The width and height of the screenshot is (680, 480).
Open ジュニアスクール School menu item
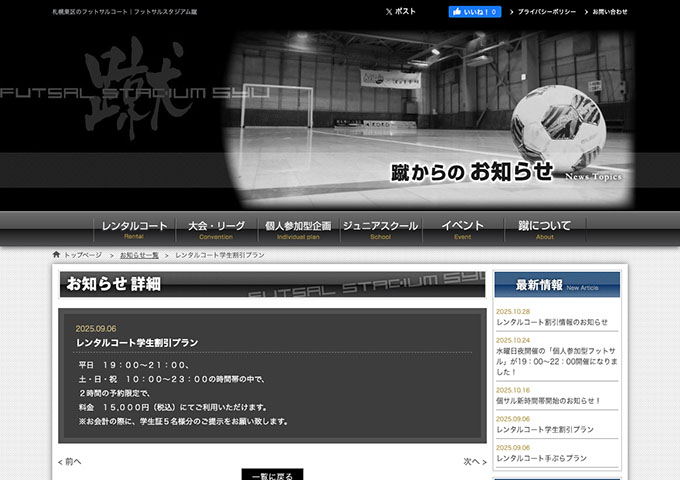tap(380, 229)
